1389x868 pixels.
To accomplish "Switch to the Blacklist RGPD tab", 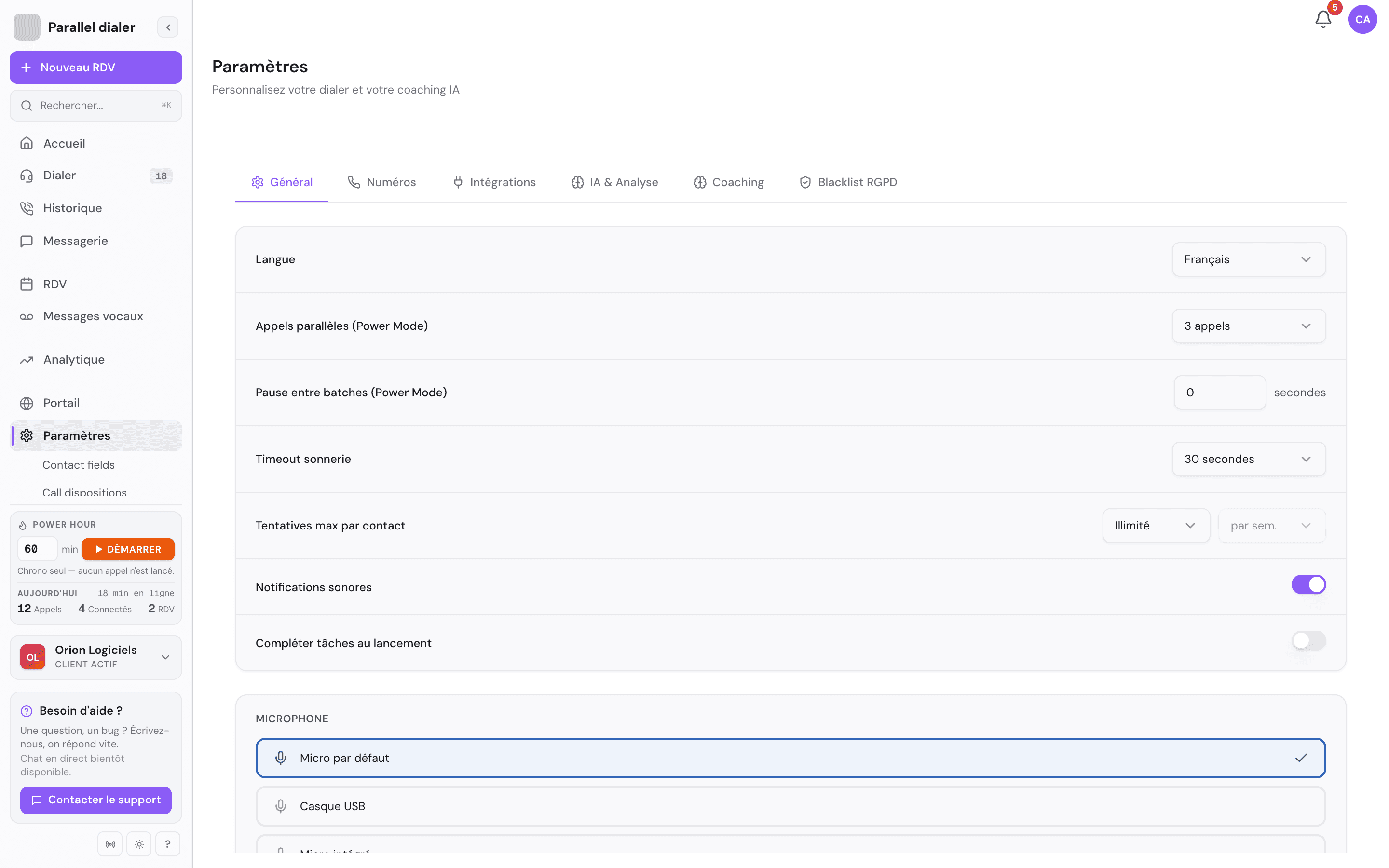I will click(848, 183).
